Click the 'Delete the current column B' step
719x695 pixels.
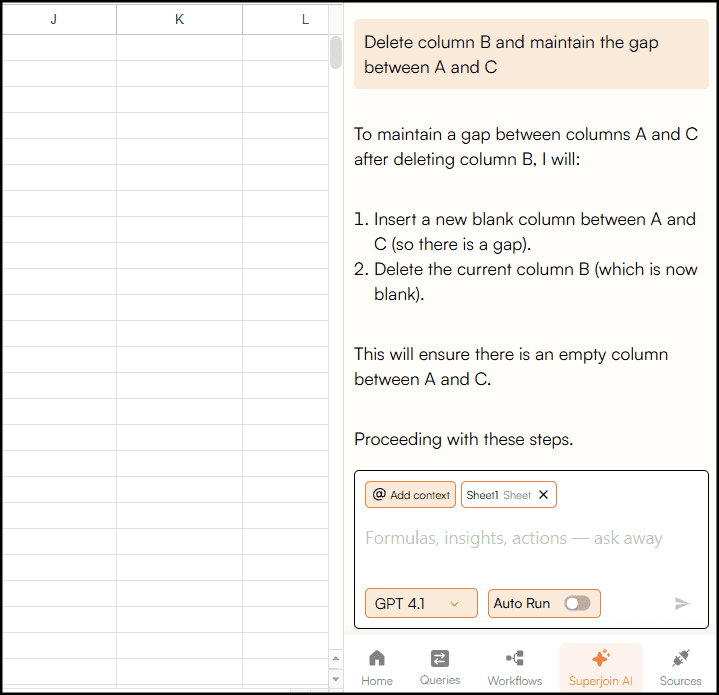pos(536,281)
